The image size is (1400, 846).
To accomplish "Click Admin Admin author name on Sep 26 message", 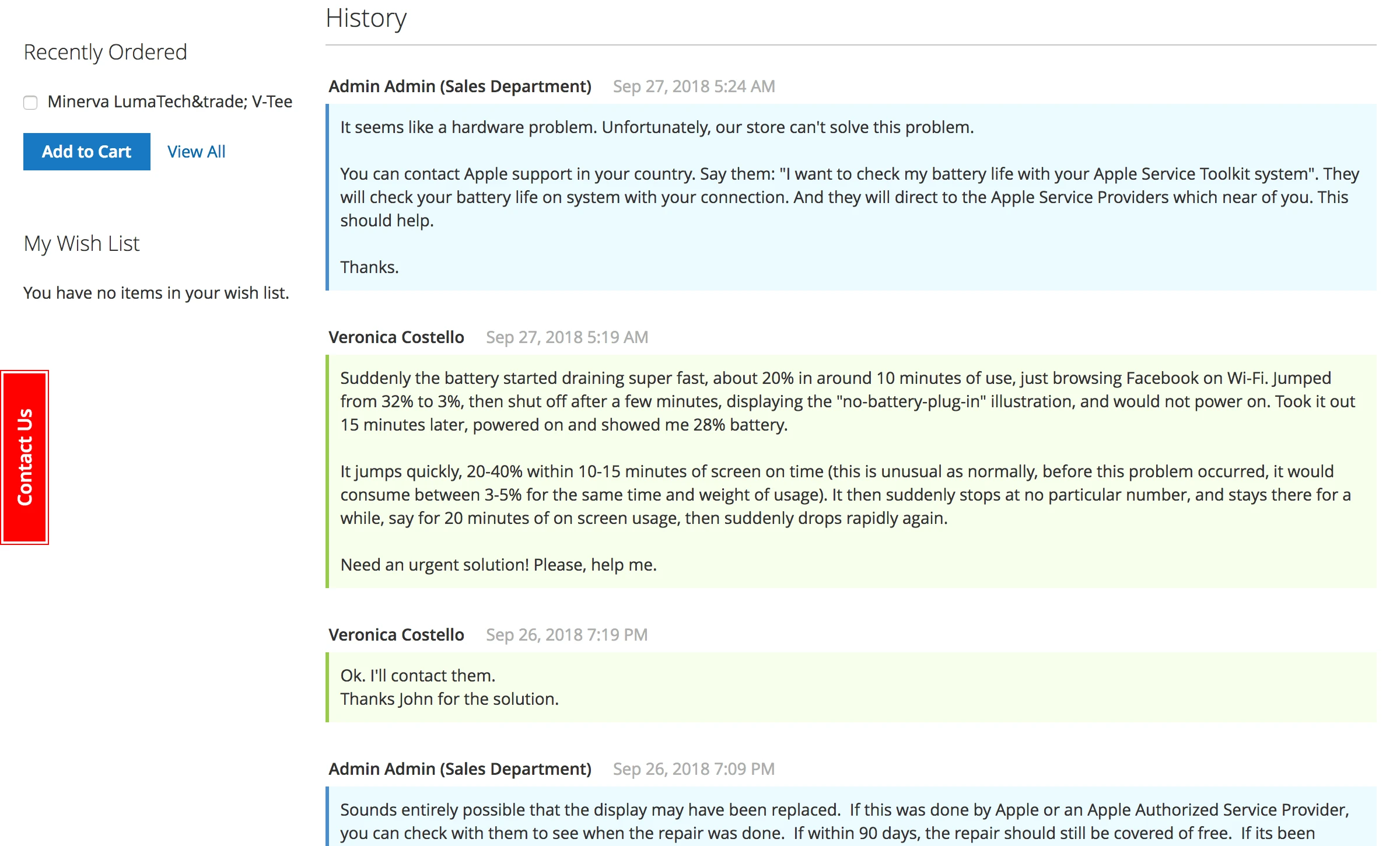I will coord(460,769).
